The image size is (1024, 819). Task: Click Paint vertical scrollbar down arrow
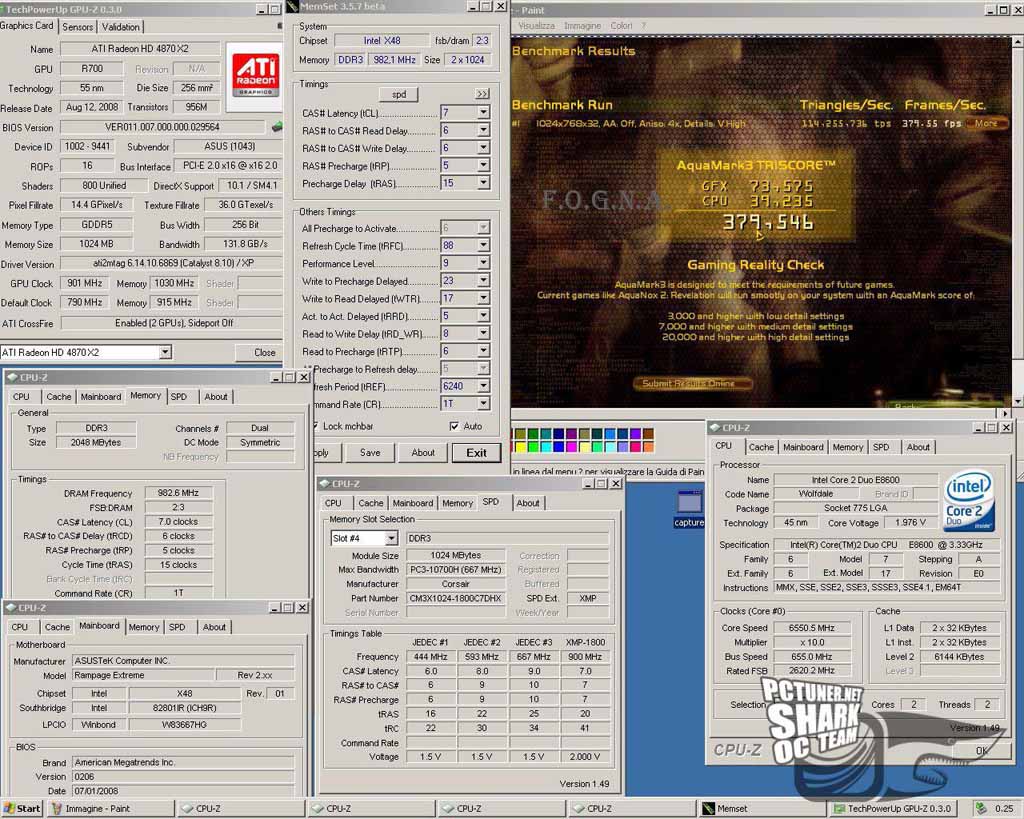pos(1017,401)
